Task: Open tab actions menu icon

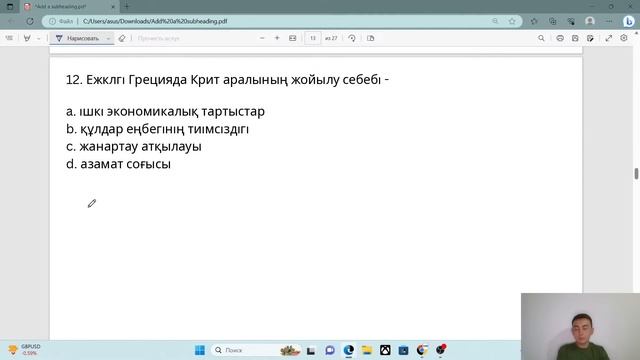Action: pos(10,7)
